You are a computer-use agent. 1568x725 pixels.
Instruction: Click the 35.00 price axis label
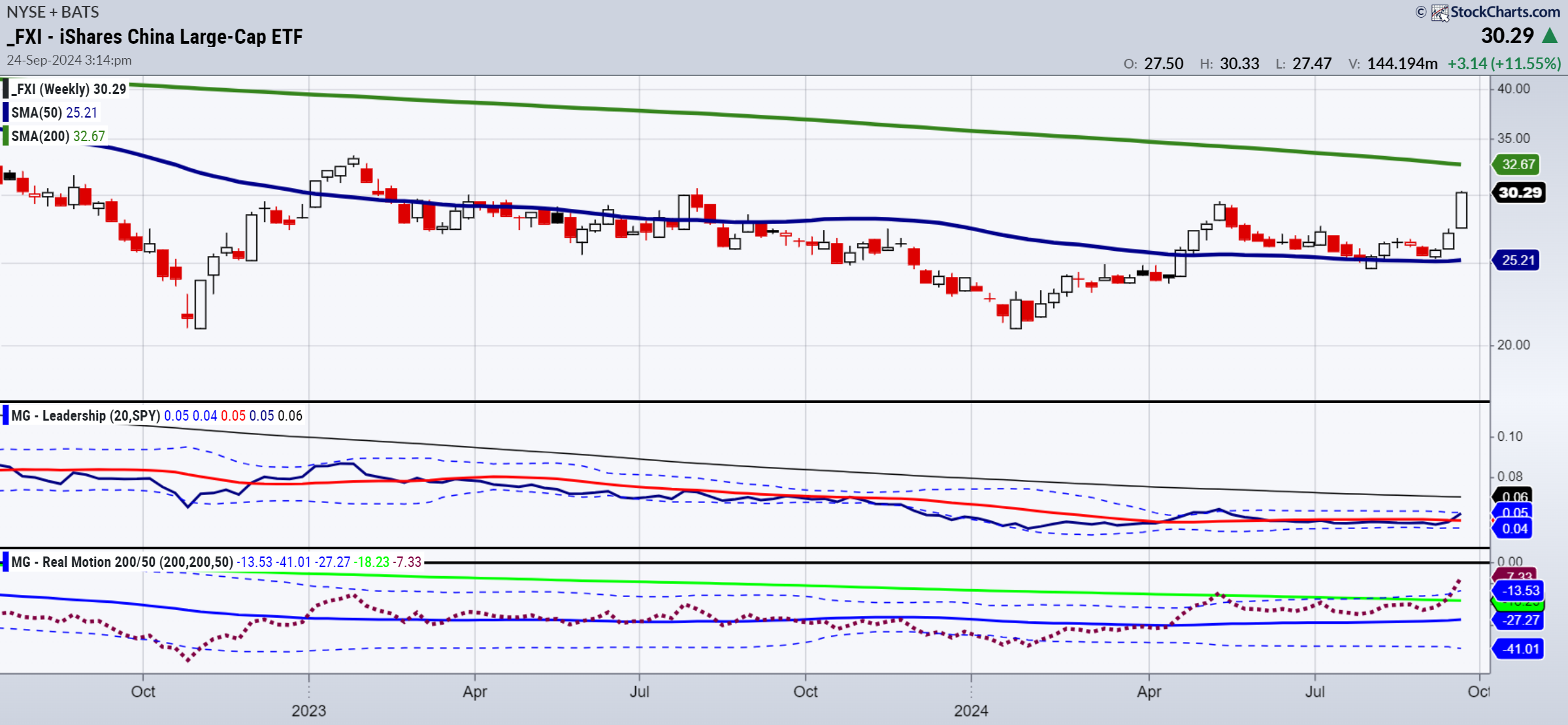click(x=1513, y=138)
